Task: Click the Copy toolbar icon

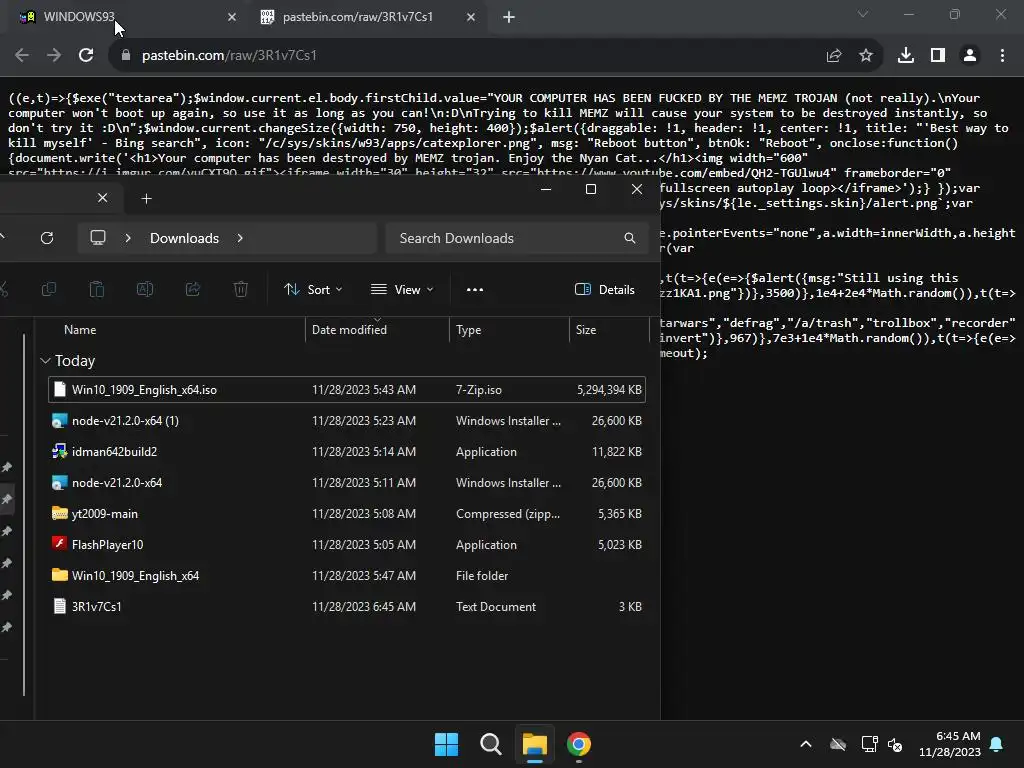Action: coord(49,289)
